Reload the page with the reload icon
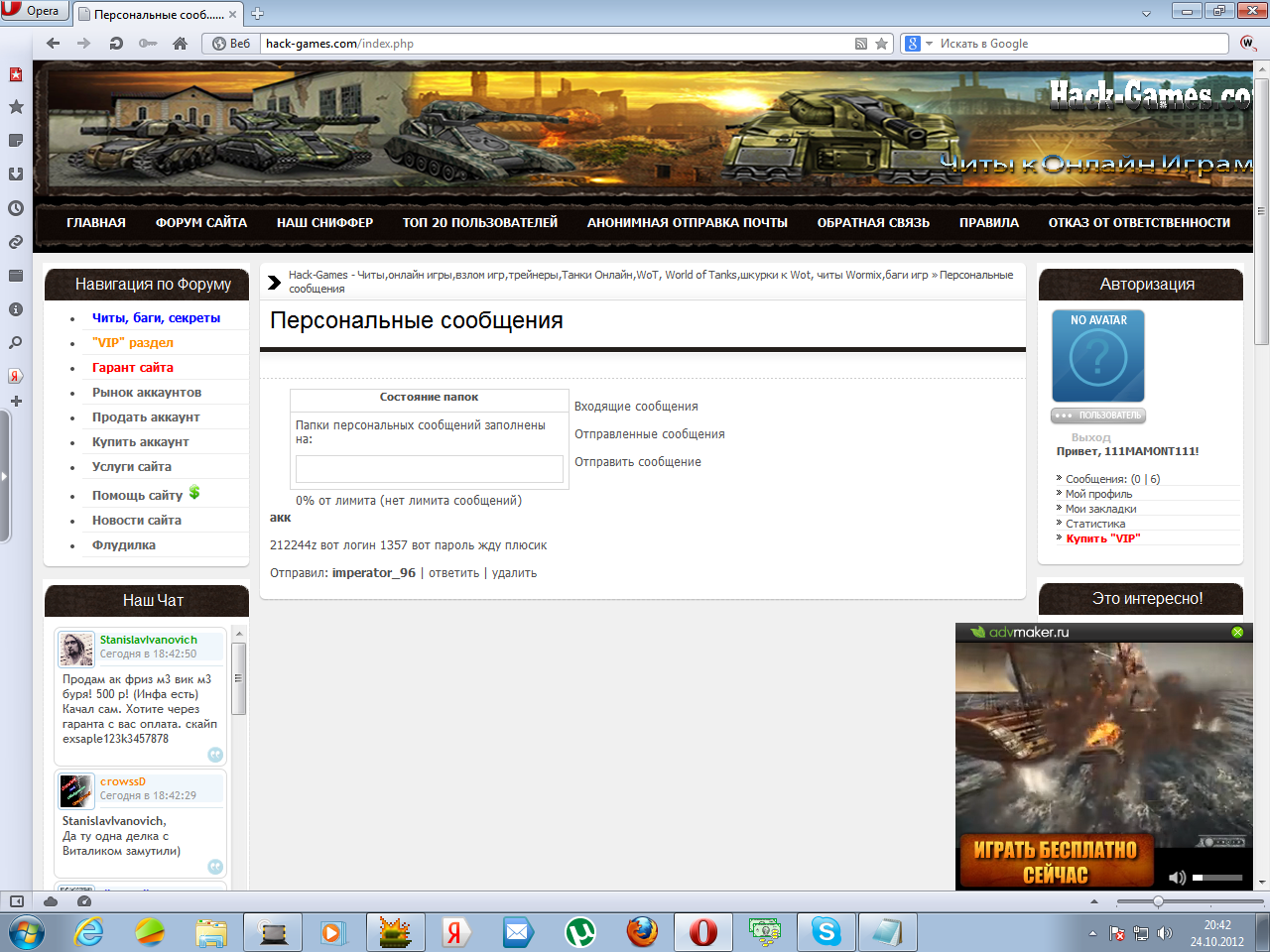The image size is (1270, 952). coord(116,44)
